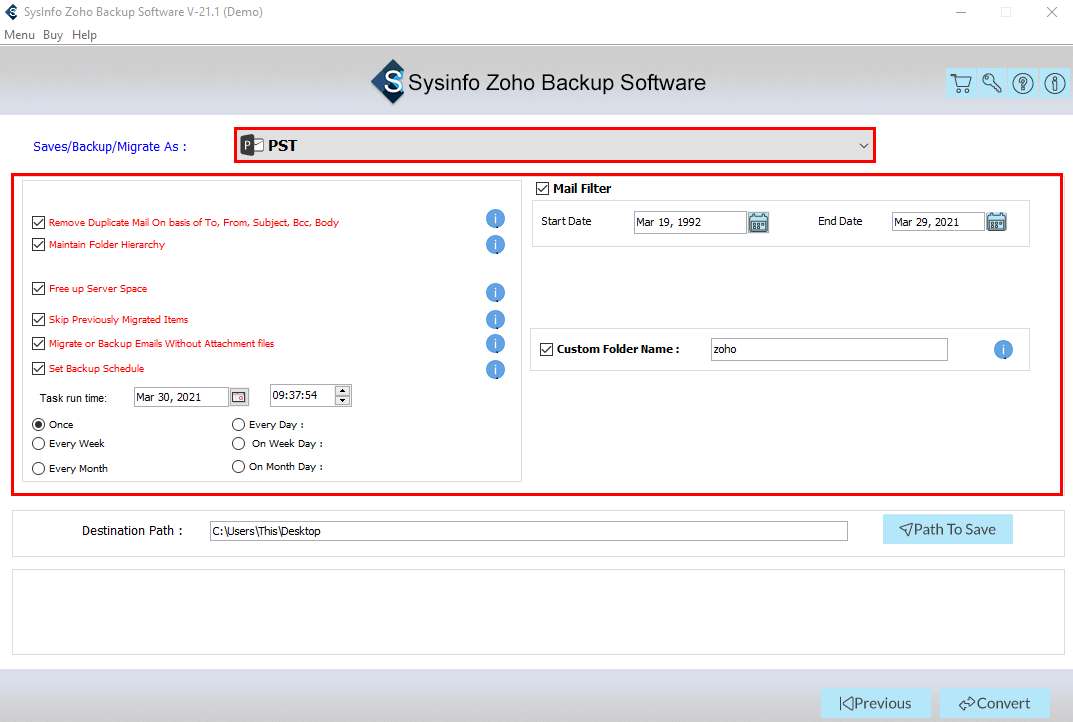The width and height of the screenshot is (1073, 722).
Task: Click the Path To Save button
Action: click(948, 529)
